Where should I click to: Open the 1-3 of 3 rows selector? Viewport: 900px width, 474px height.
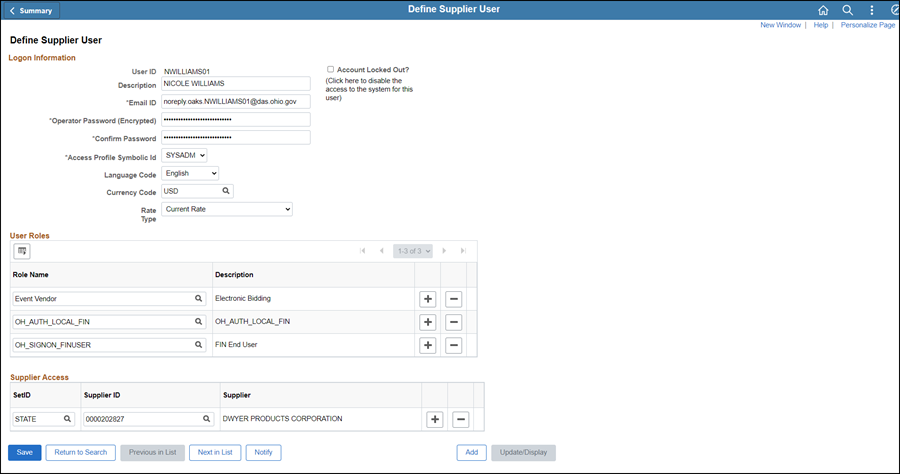pos(412,250)
